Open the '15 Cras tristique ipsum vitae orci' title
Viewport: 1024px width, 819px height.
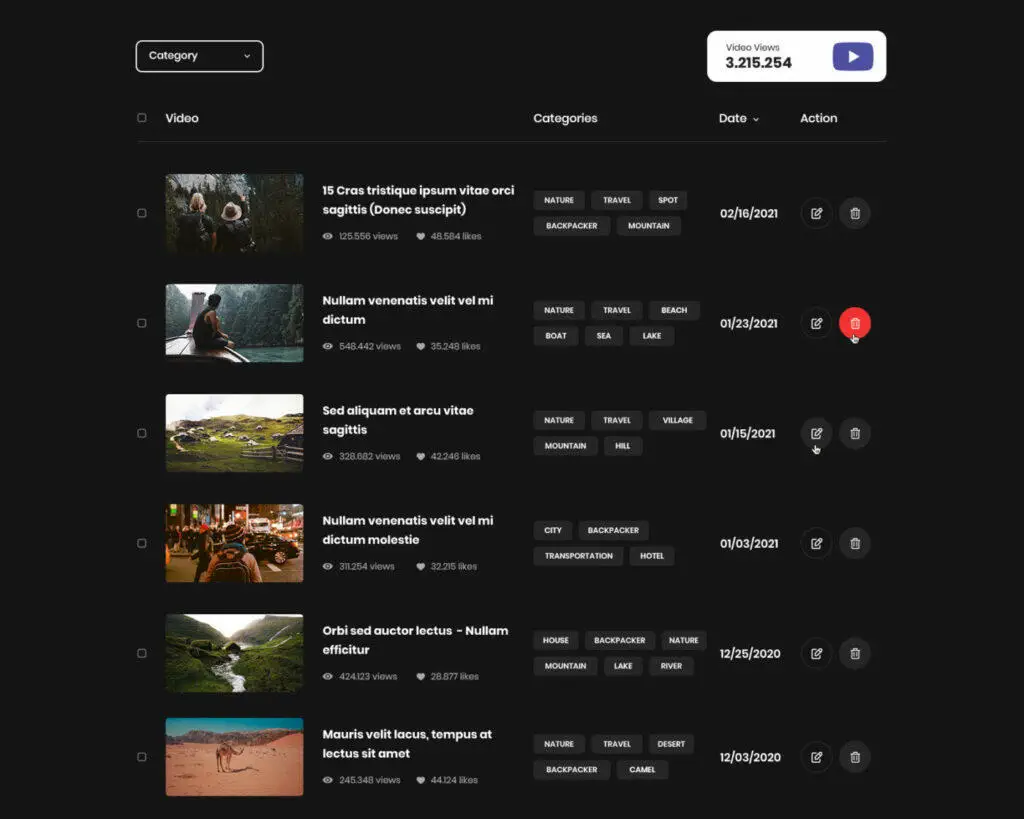coord(418,200)
